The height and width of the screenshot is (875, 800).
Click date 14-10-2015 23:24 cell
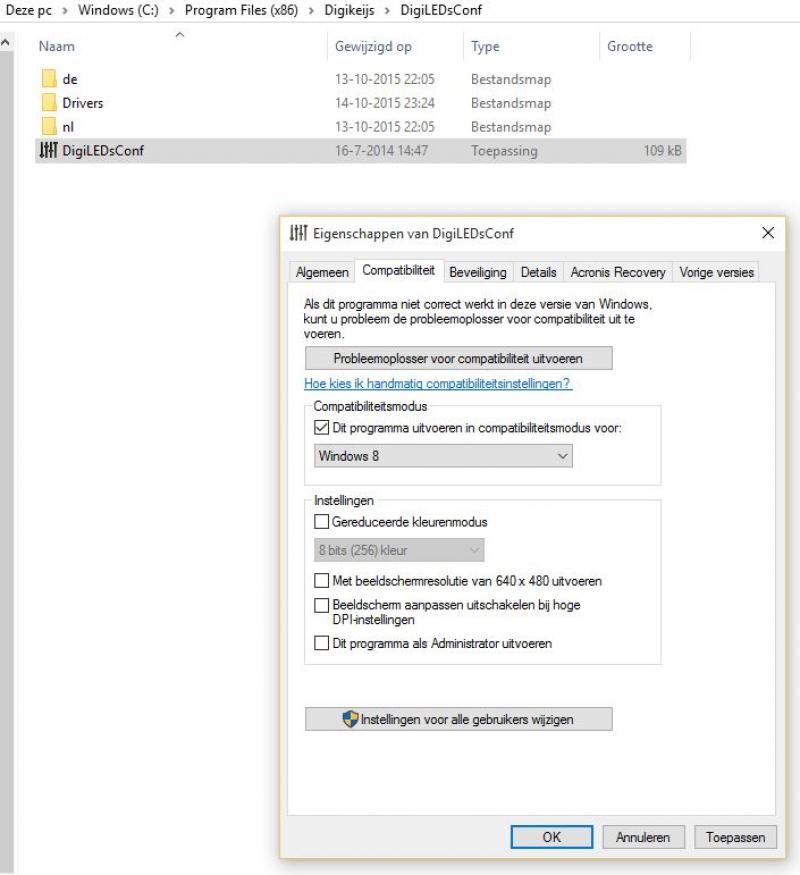[384, 103]
